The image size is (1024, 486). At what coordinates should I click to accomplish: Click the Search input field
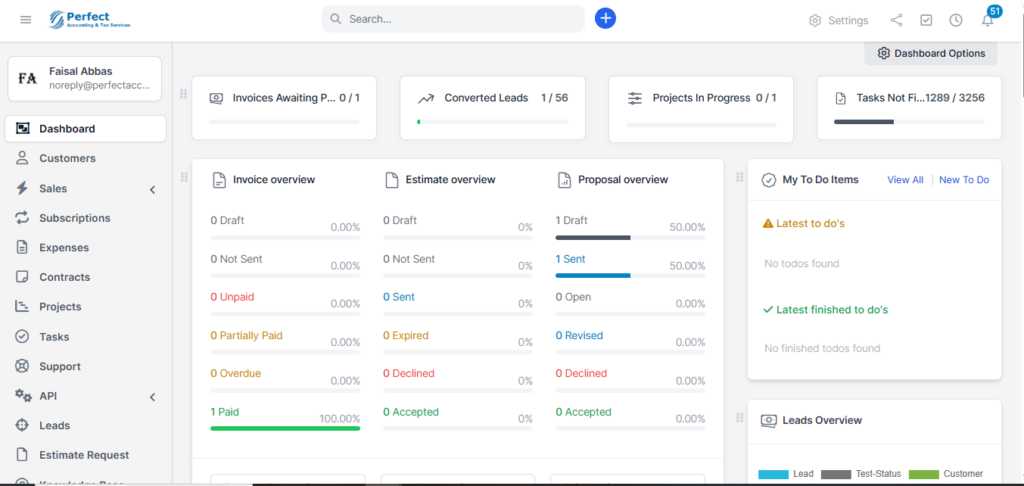pos(460,19)
